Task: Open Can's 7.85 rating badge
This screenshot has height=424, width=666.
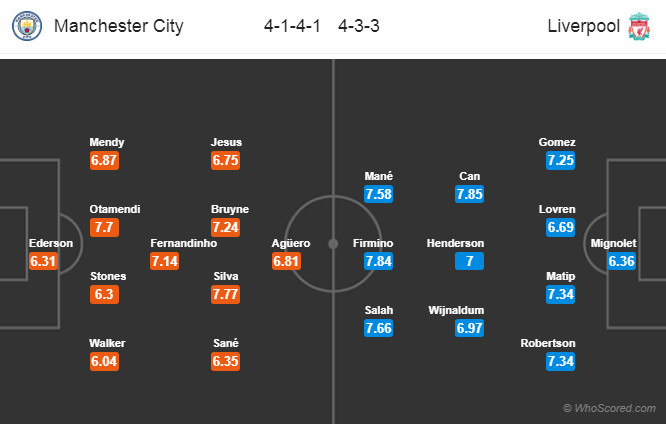Action: click(x=470, y=194)
